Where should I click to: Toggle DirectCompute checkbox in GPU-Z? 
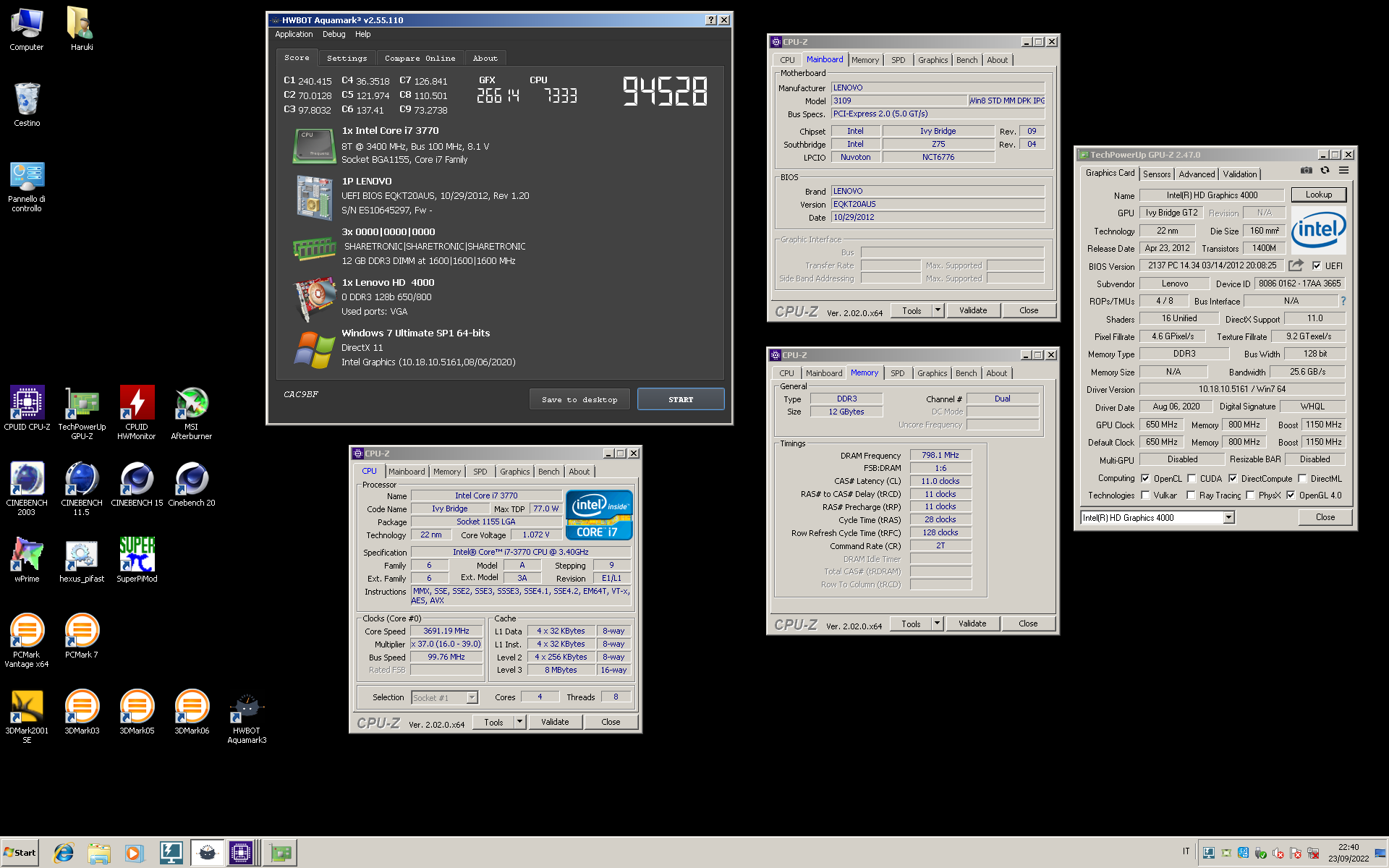pos(1233,478)
